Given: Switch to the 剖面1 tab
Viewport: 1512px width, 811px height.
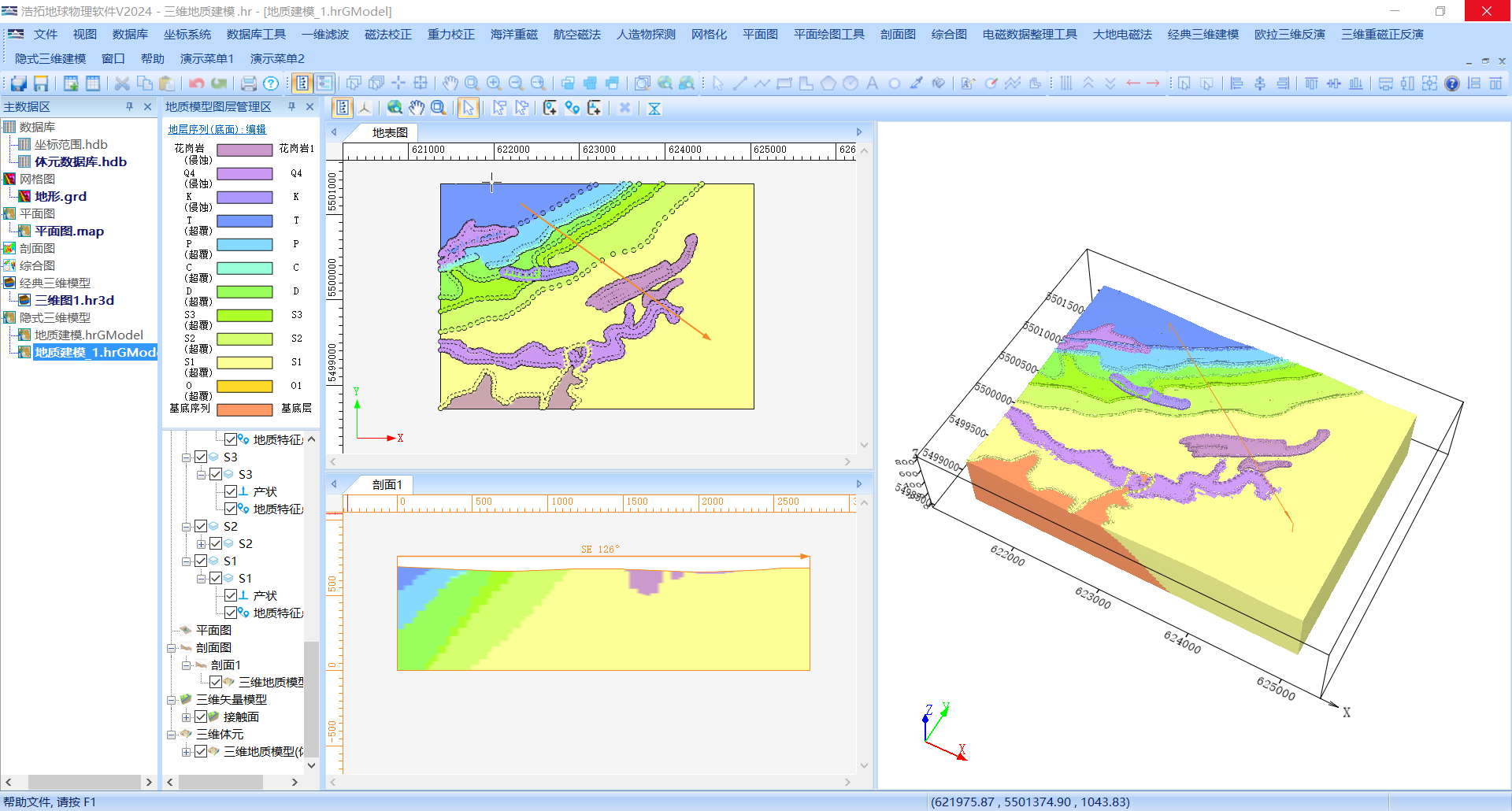Looking at the screenshot, I should (x=387, y=484).
